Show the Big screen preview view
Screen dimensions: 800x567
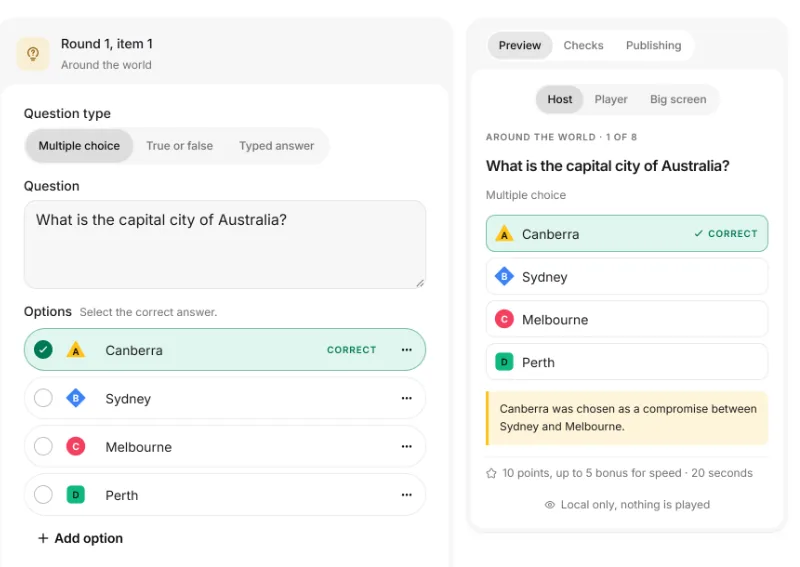(x=678, y=100)
